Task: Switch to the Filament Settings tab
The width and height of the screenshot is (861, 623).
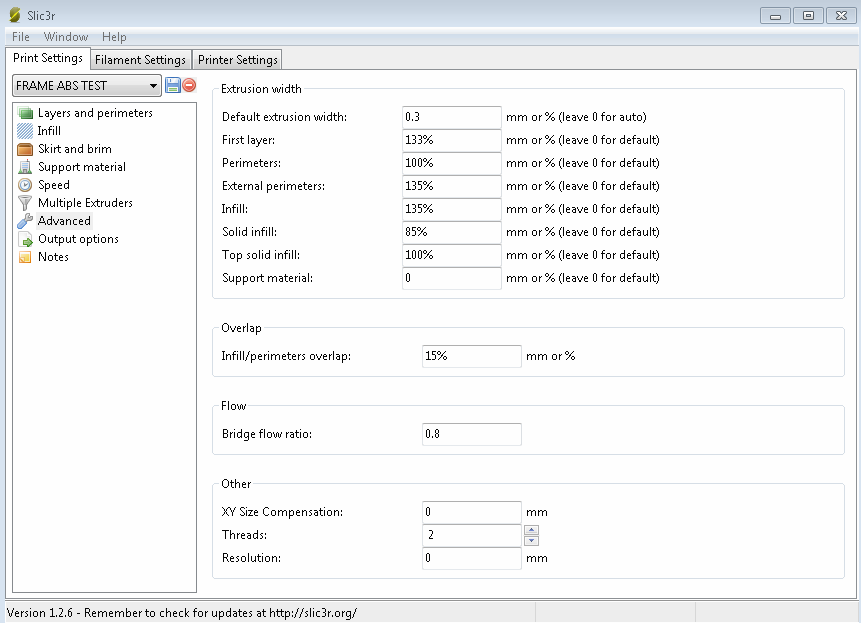Action: (140, 60)
